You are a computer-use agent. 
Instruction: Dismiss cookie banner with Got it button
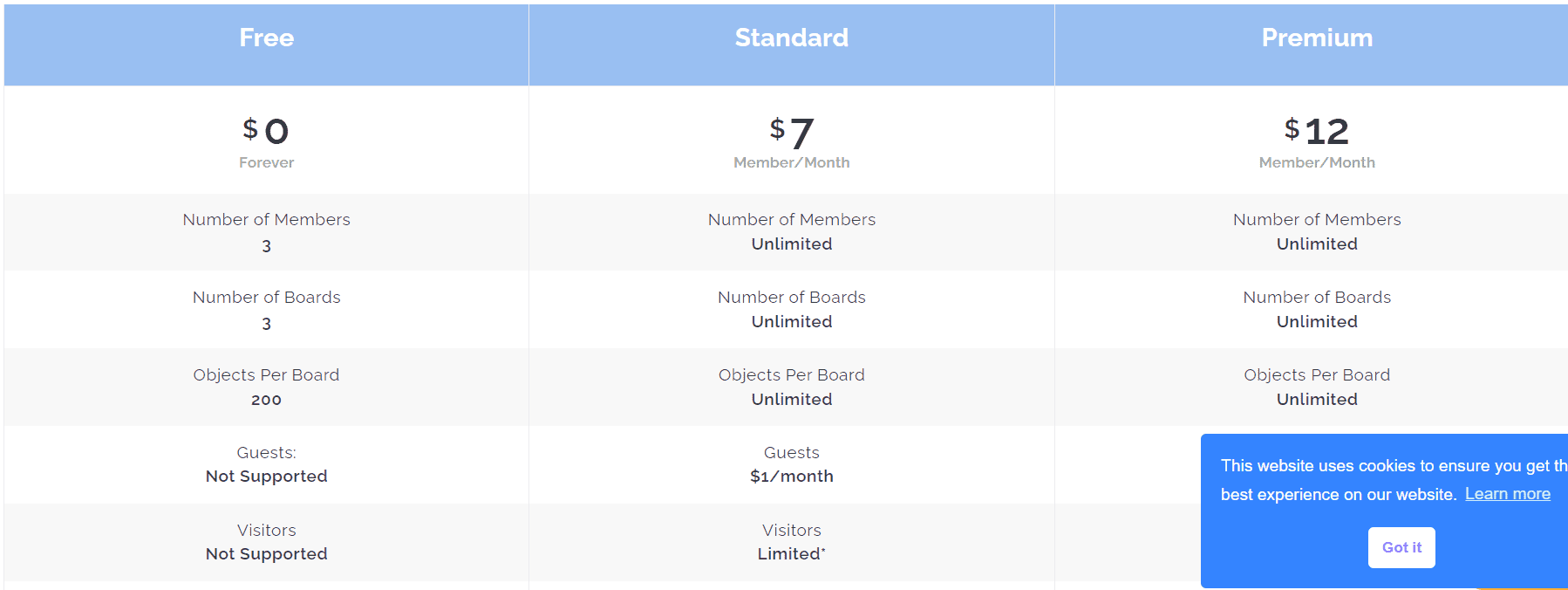point(1401,547)
